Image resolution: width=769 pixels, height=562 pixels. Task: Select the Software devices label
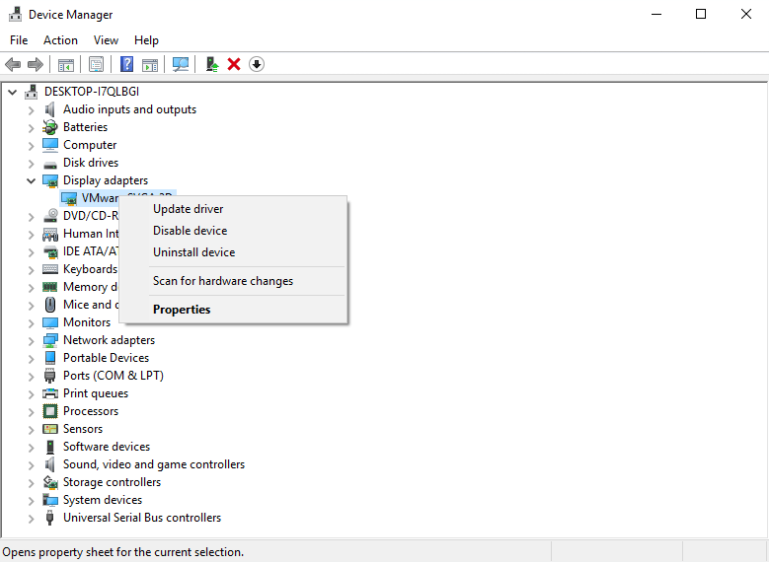(x=106, y=447)
